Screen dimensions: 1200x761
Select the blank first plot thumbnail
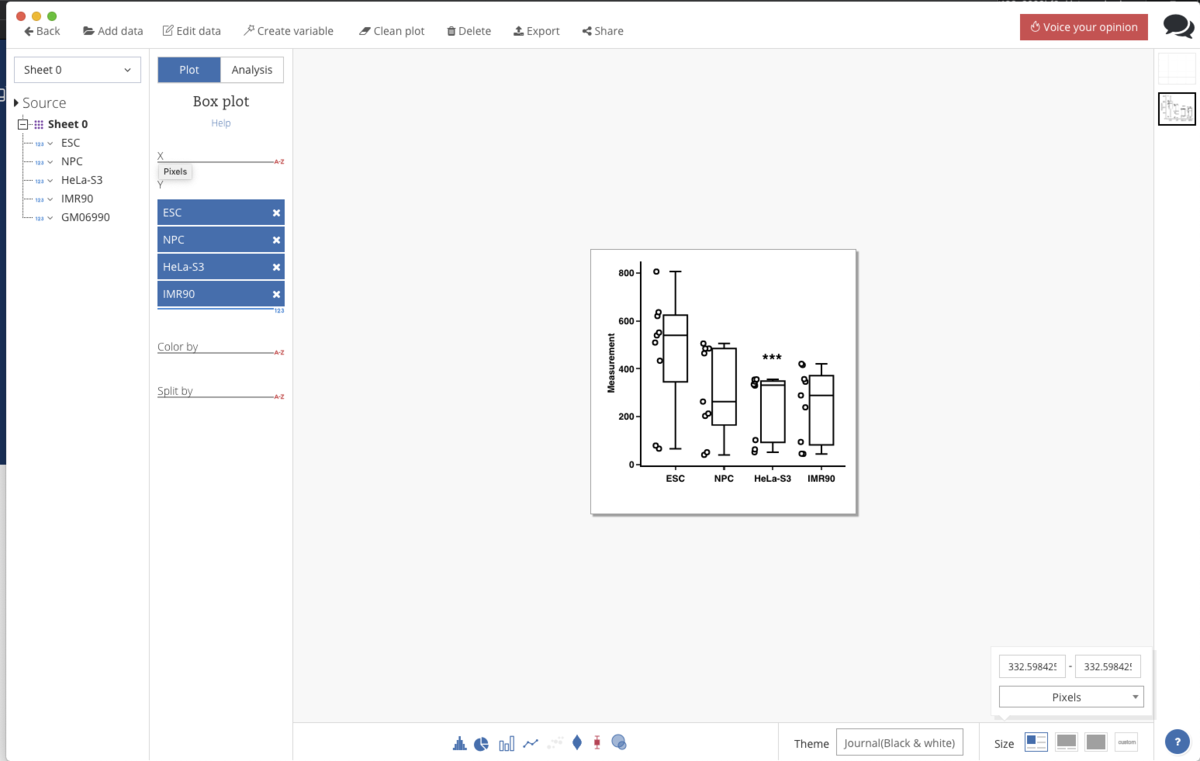click(1177, 68)
